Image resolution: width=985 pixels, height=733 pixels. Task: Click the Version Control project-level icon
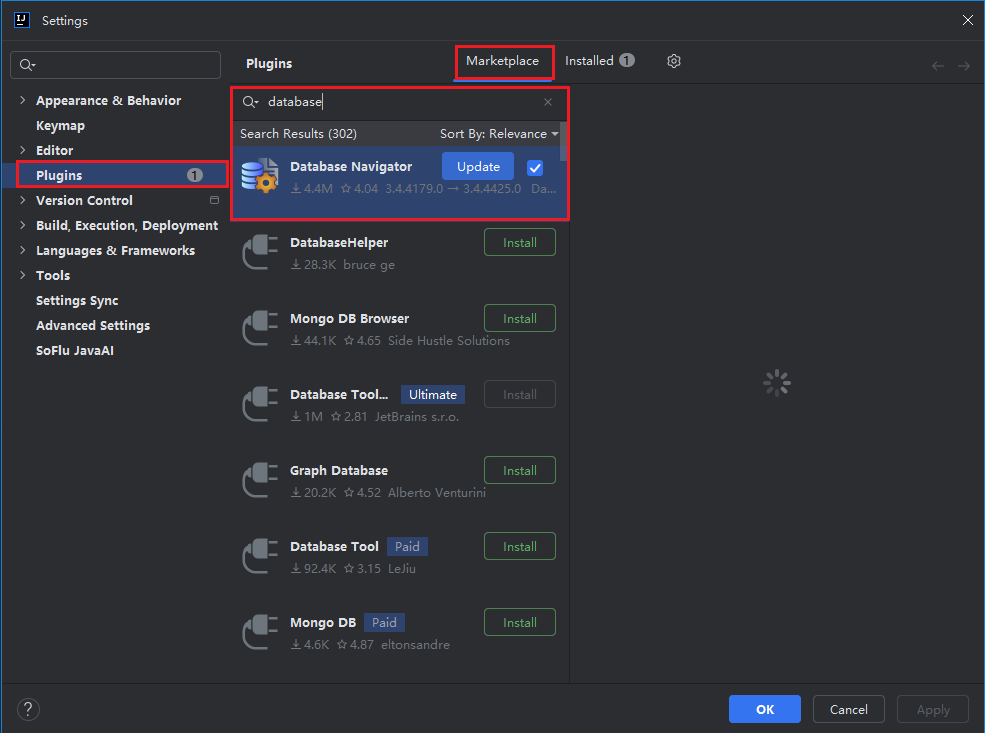214,200
